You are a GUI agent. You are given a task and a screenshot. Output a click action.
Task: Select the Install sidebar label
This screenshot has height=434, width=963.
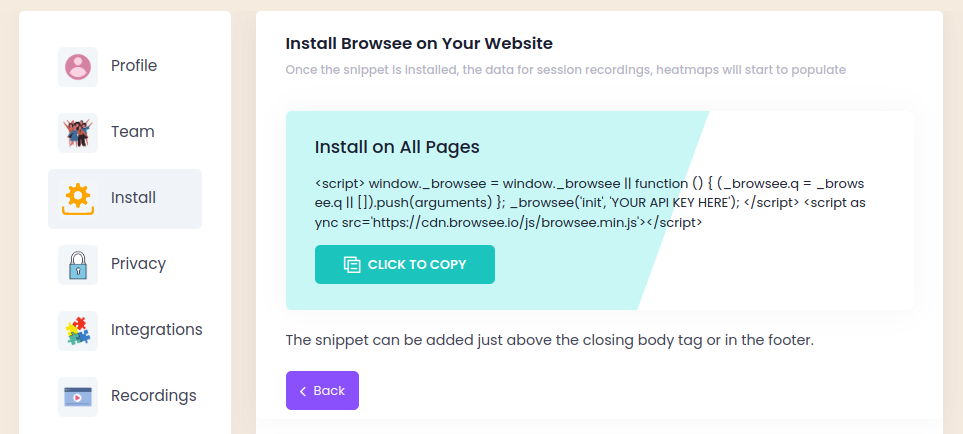pyautogui.click(x=133, y=198)
